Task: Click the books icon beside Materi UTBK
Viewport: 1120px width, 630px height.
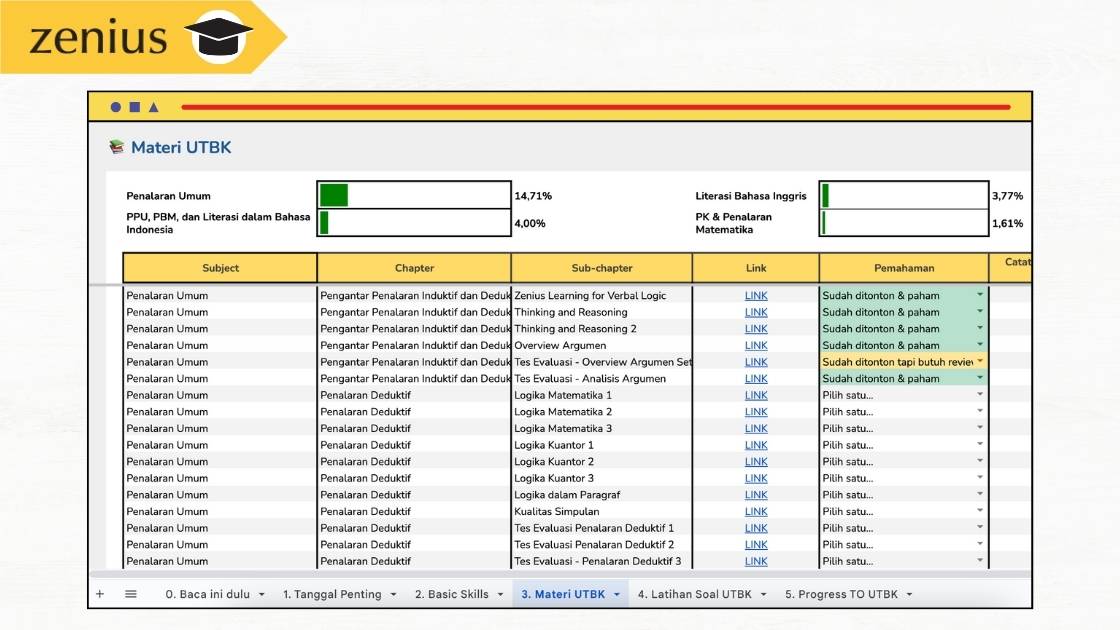Action: [x=116, y=147]
